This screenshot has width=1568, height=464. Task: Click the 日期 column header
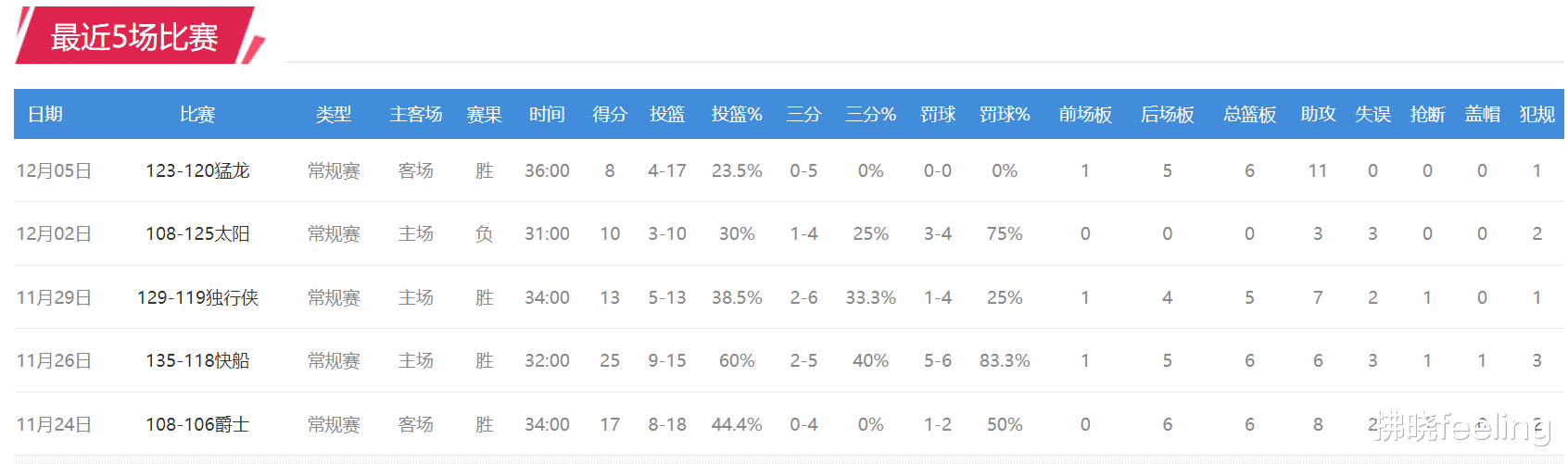click(x=45, y=114)
